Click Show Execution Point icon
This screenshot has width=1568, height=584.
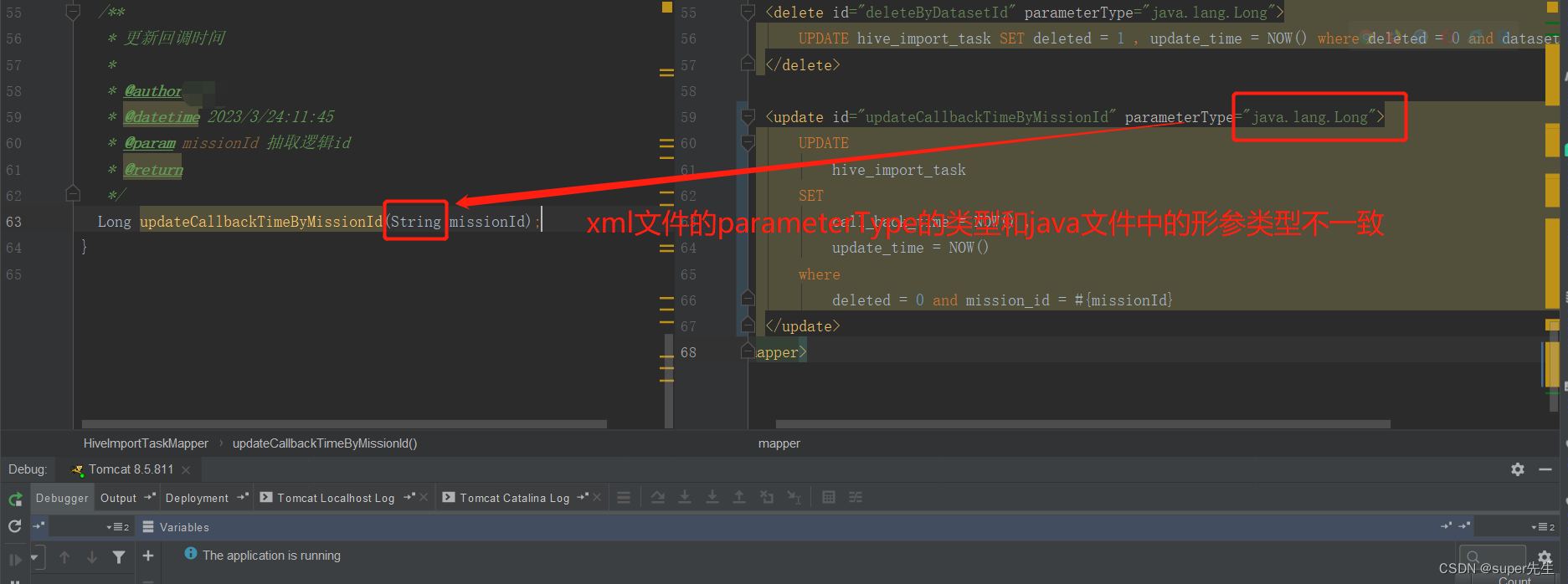coord(624,497)
